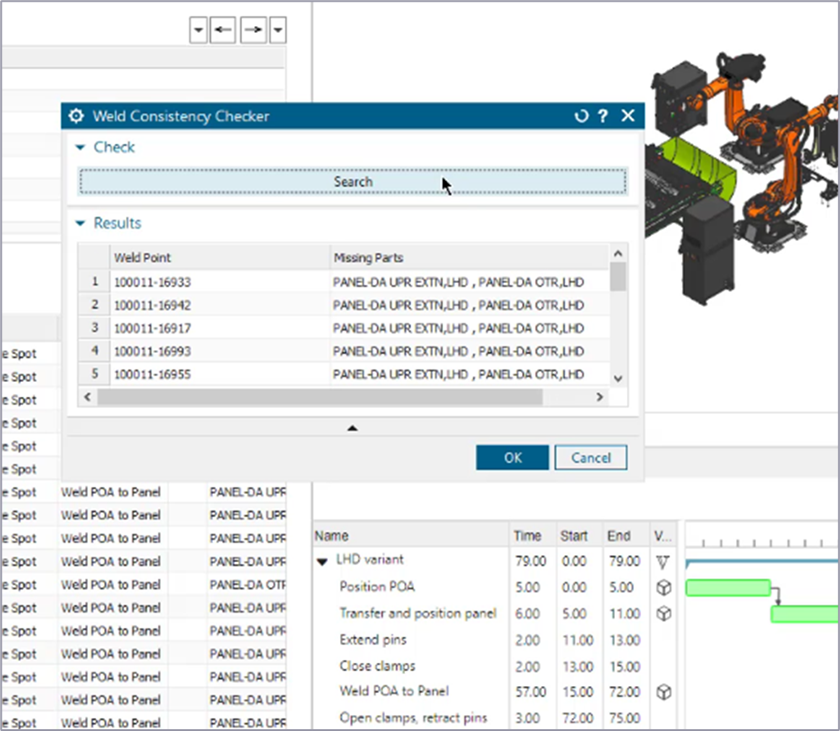Collapse the Results section
This screenshot has height=731, width=840.
80,223
